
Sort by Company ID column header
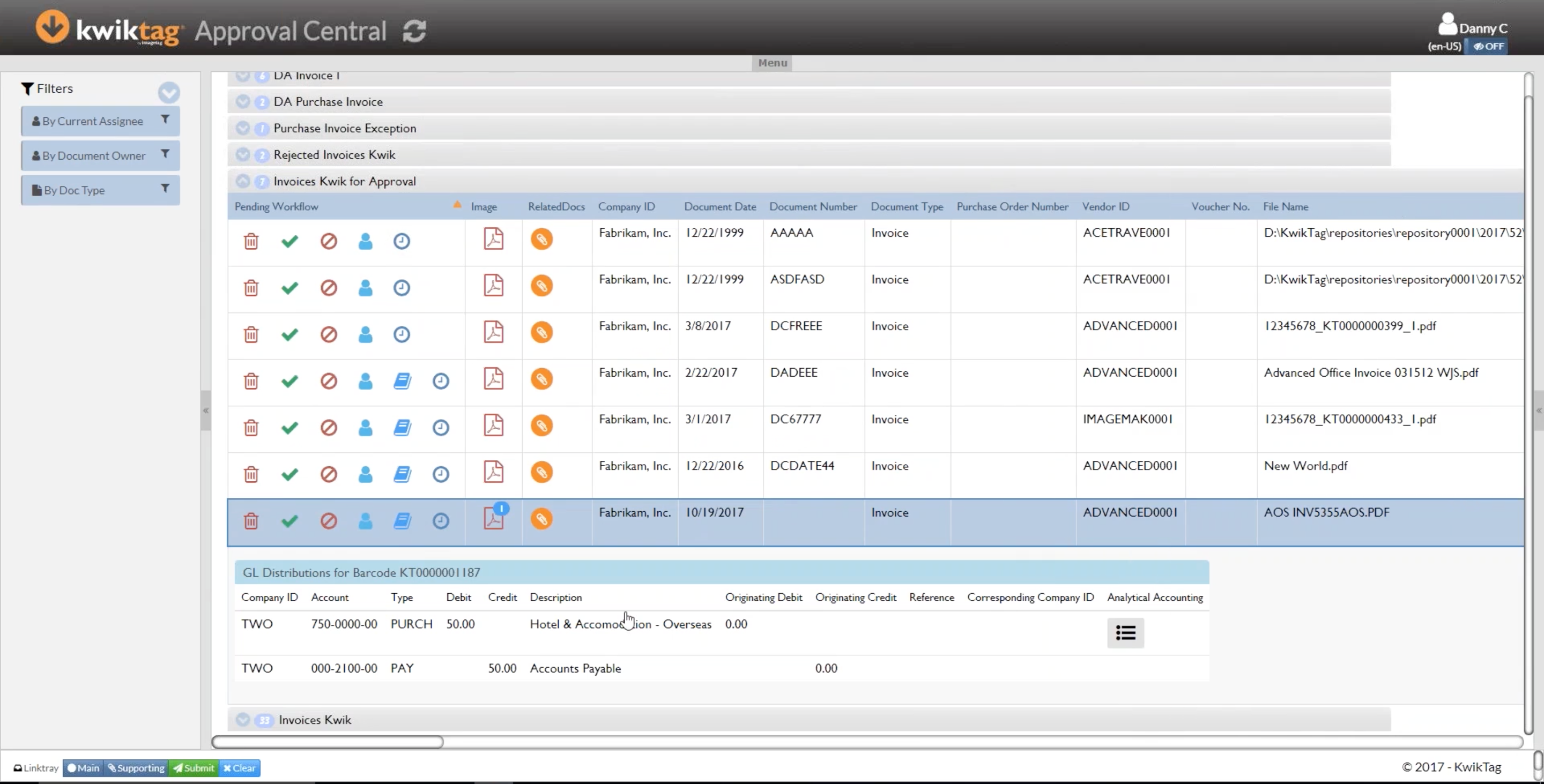pos(626,207)
